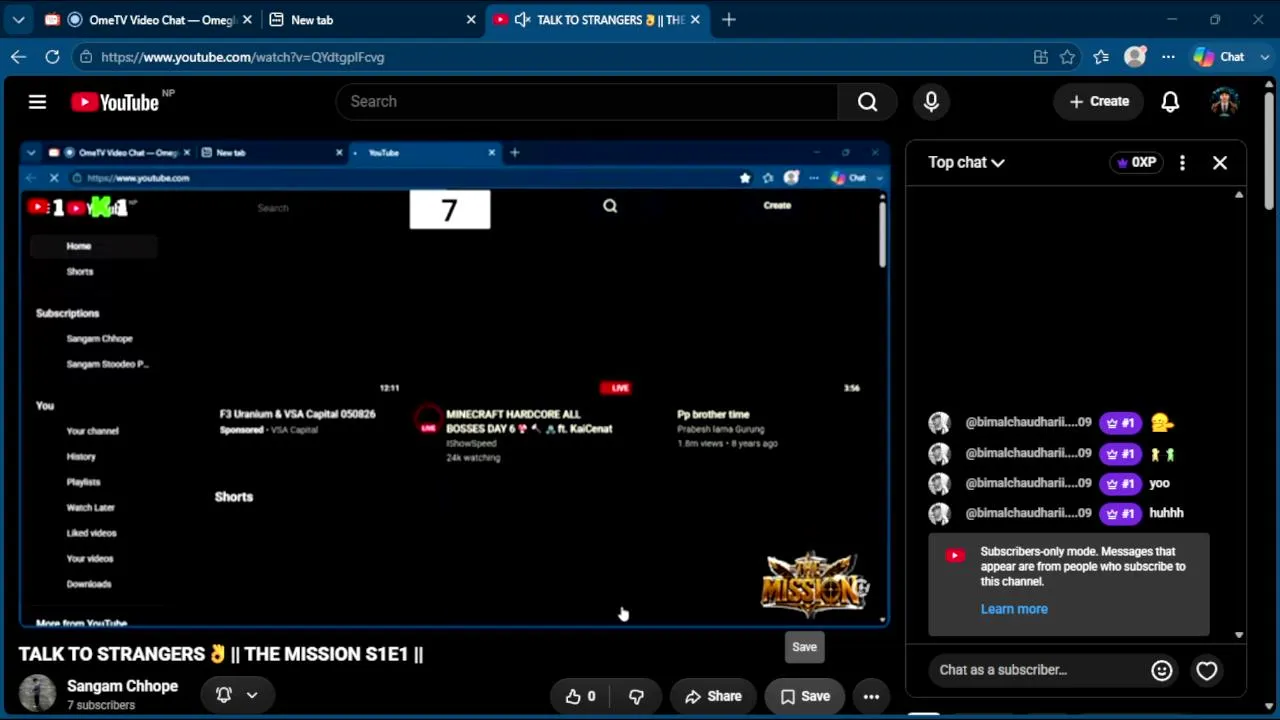
Task: Reload the current page
Action: tap(52, 57)
